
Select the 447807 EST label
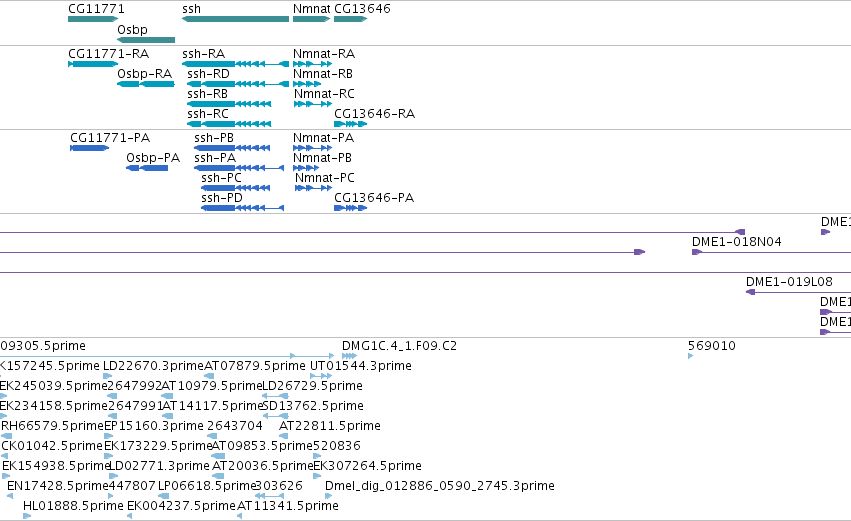coord(132,487)
